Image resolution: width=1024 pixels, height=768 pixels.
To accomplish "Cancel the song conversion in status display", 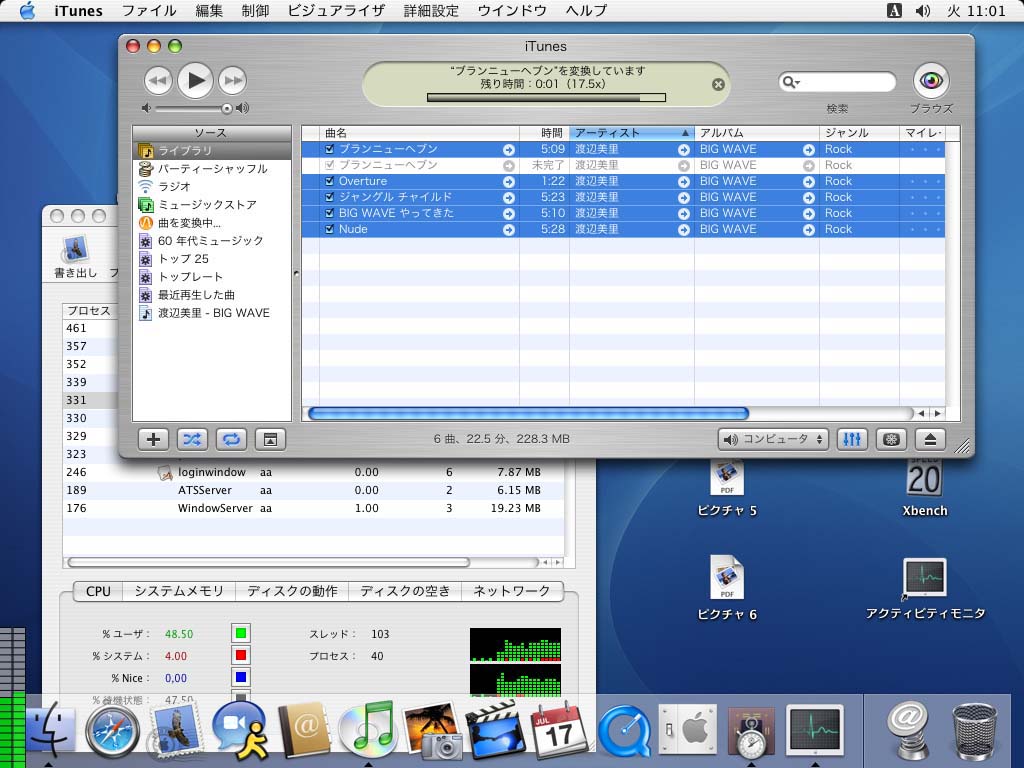I will click(718, 84).
